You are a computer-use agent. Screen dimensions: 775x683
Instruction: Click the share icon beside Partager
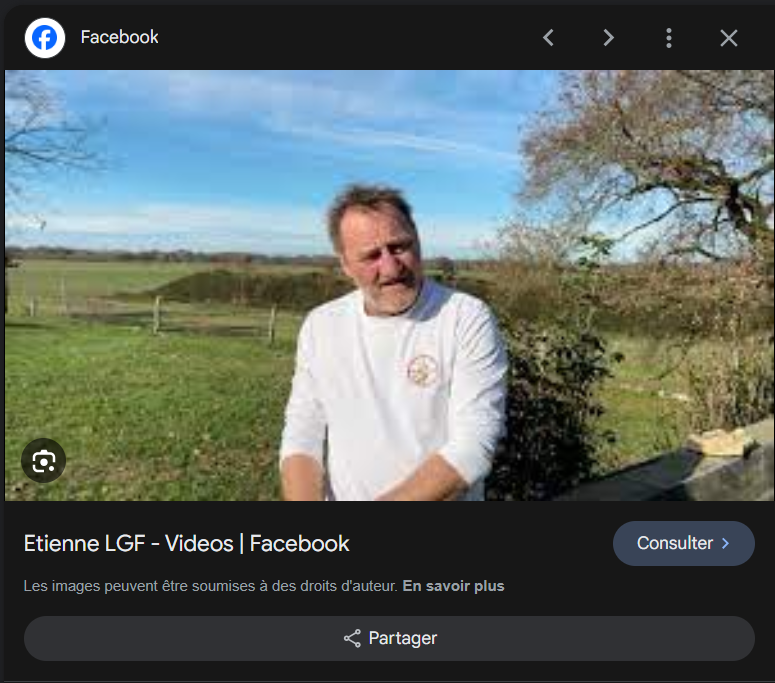click(352, 638)
